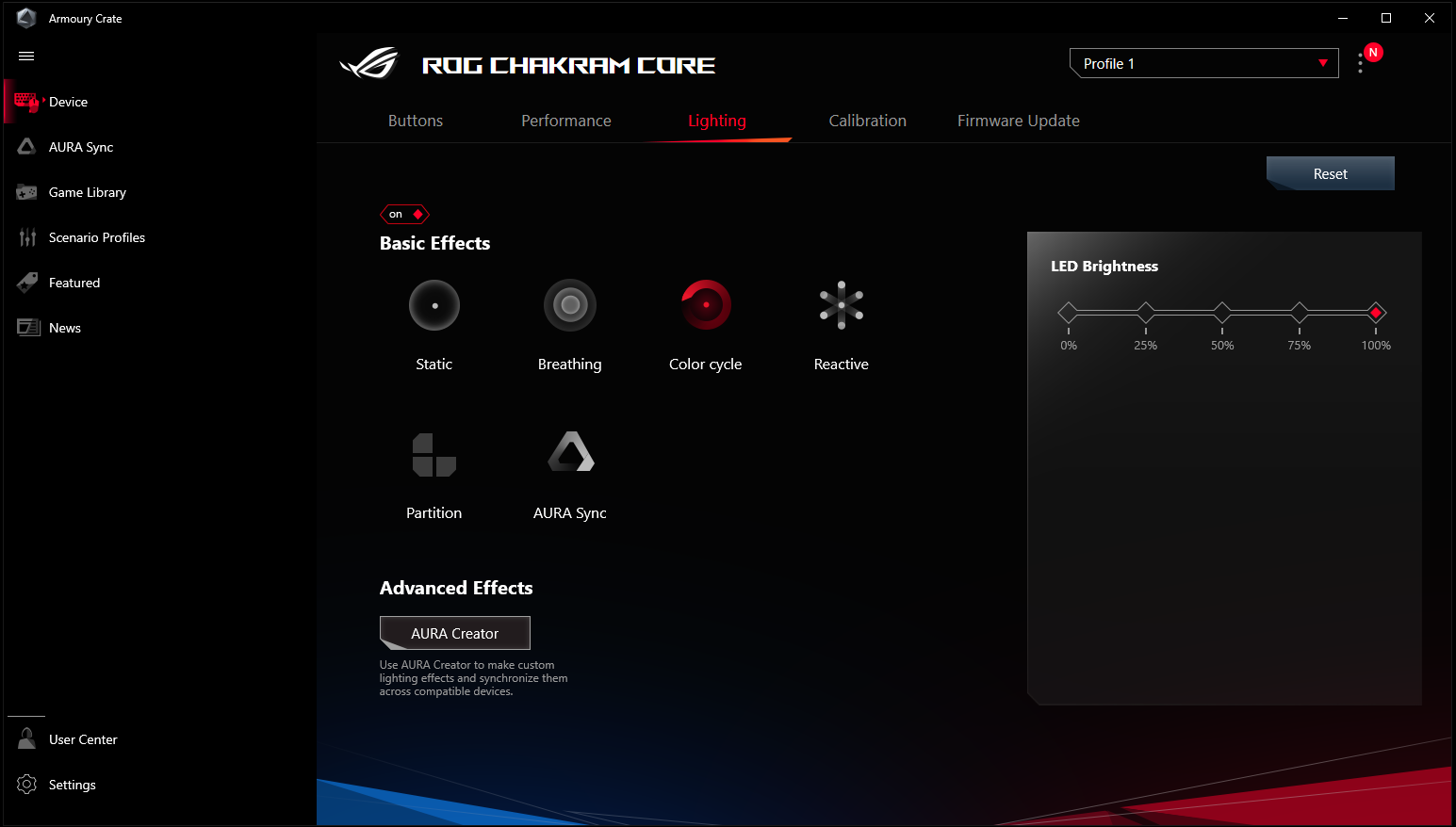
Task: Click the Scenario Profiles sliders icon
Action: pos(27,237)
